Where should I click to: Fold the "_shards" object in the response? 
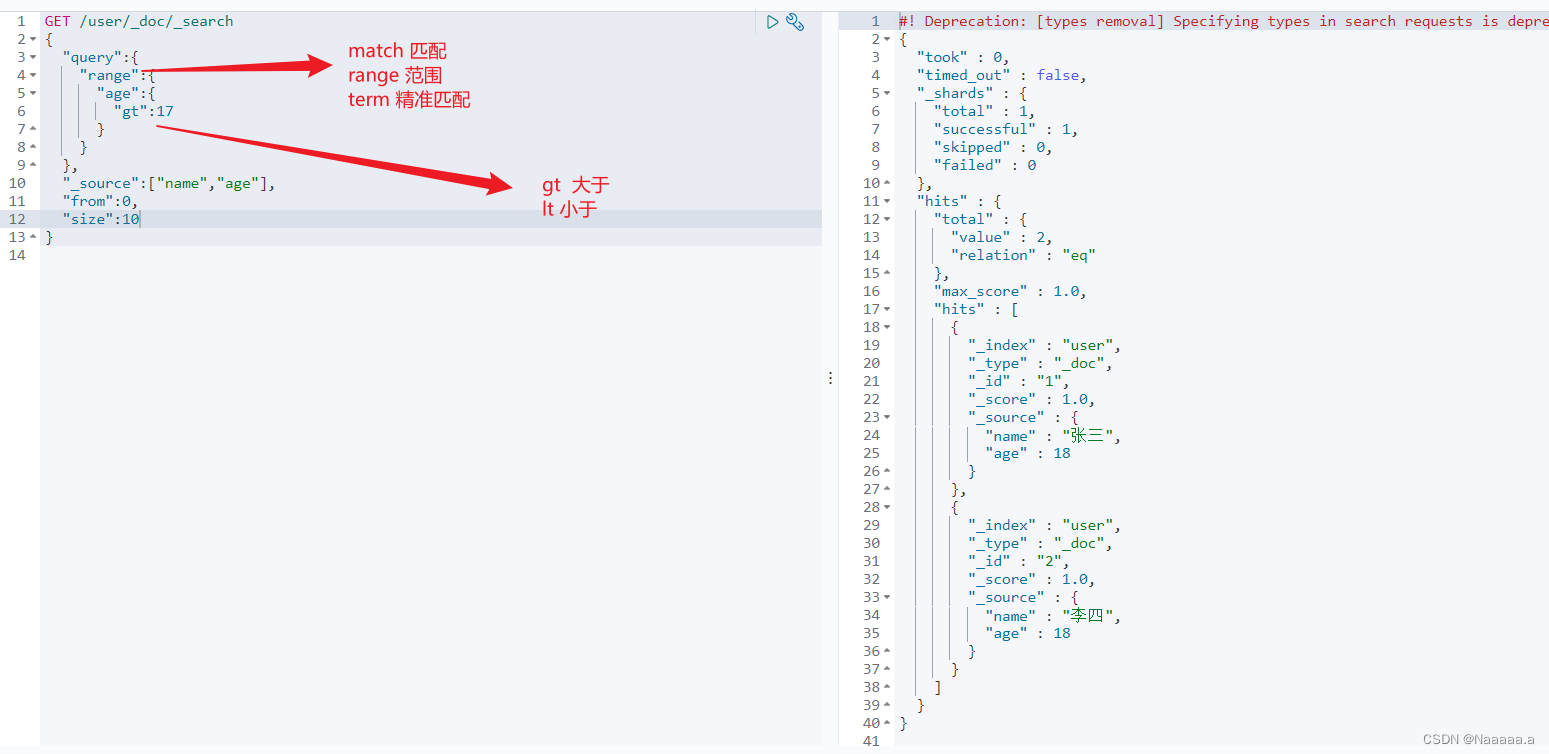(x=887, y=93)
